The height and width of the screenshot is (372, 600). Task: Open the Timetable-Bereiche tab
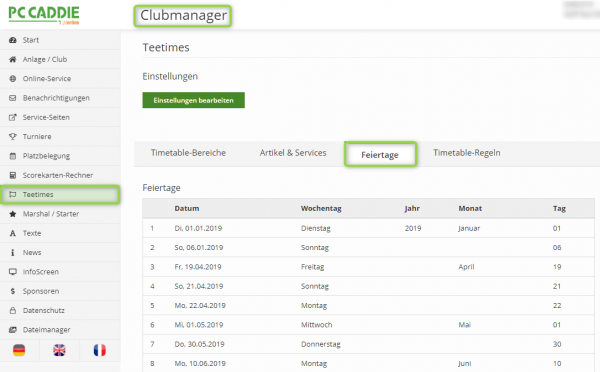click(x=188, y=153)
